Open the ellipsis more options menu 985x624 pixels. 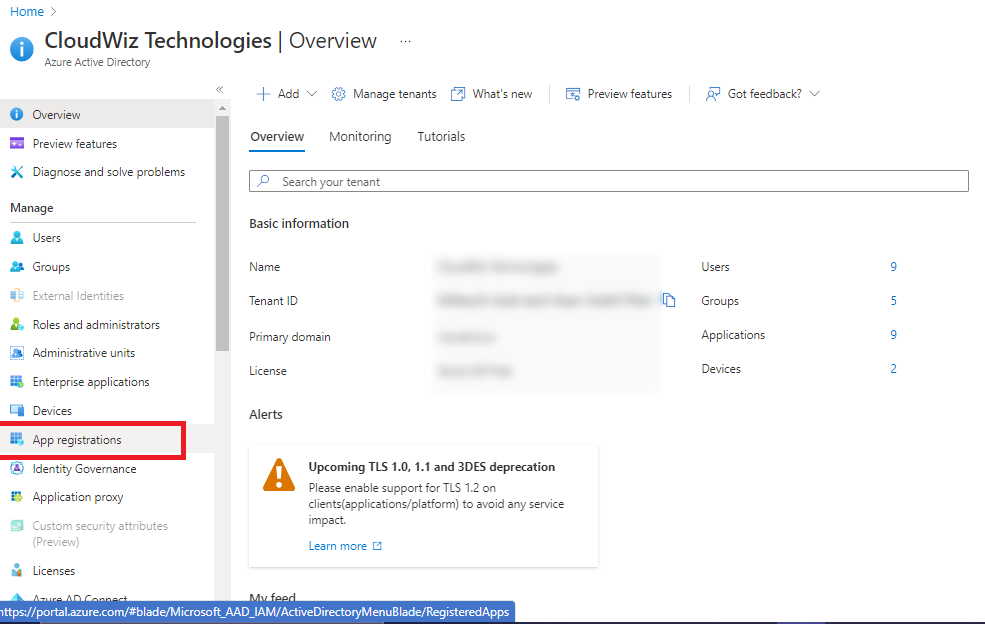pos(405,42)
